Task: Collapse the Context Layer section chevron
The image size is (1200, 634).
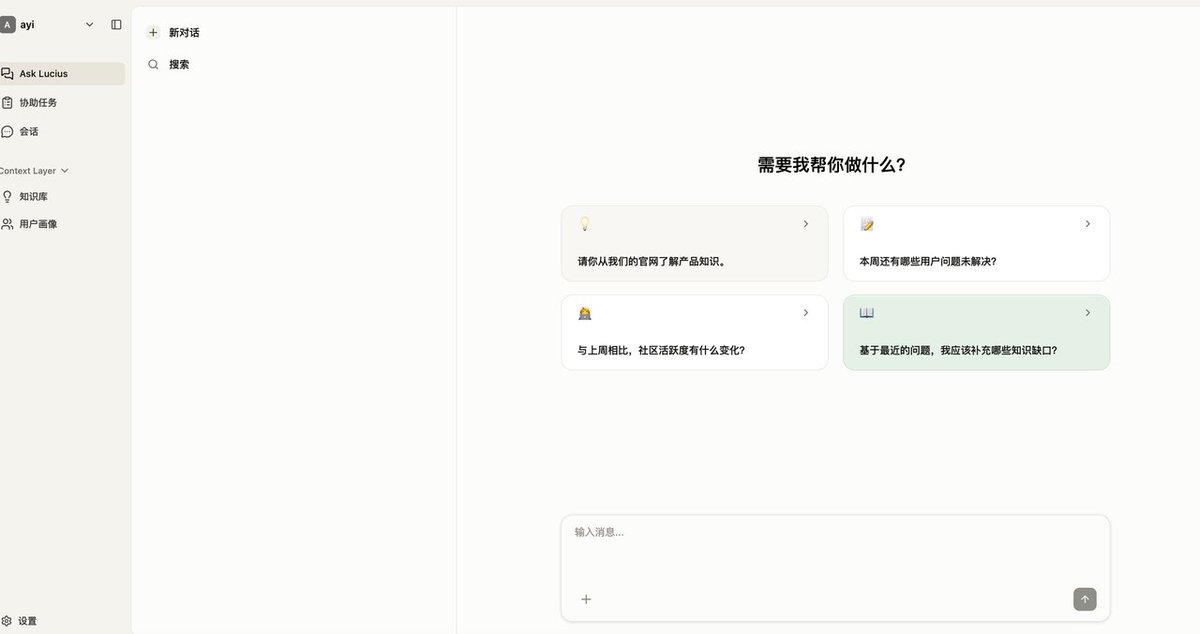Action: [x=65, y=171]
